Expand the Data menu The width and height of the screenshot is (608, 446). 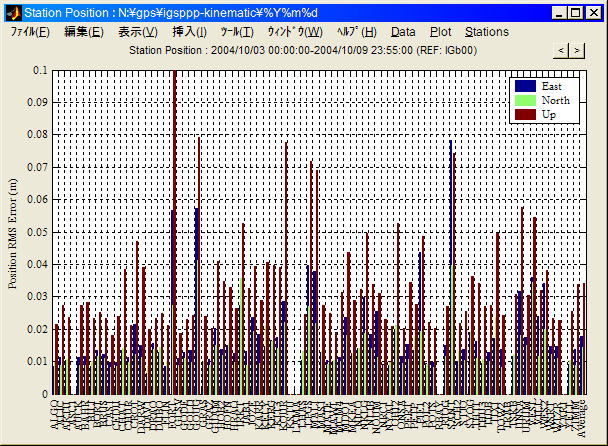coord(403,32)
